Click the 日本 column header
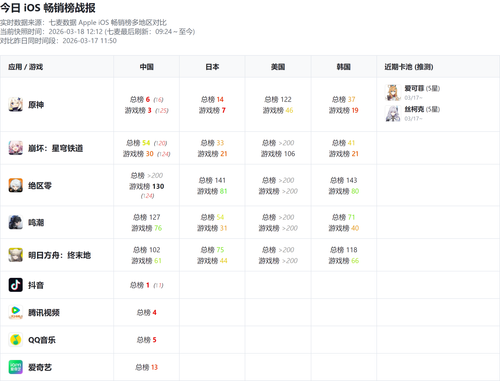The height and width of the screenshot is (381, 500). tap(212, 67)
